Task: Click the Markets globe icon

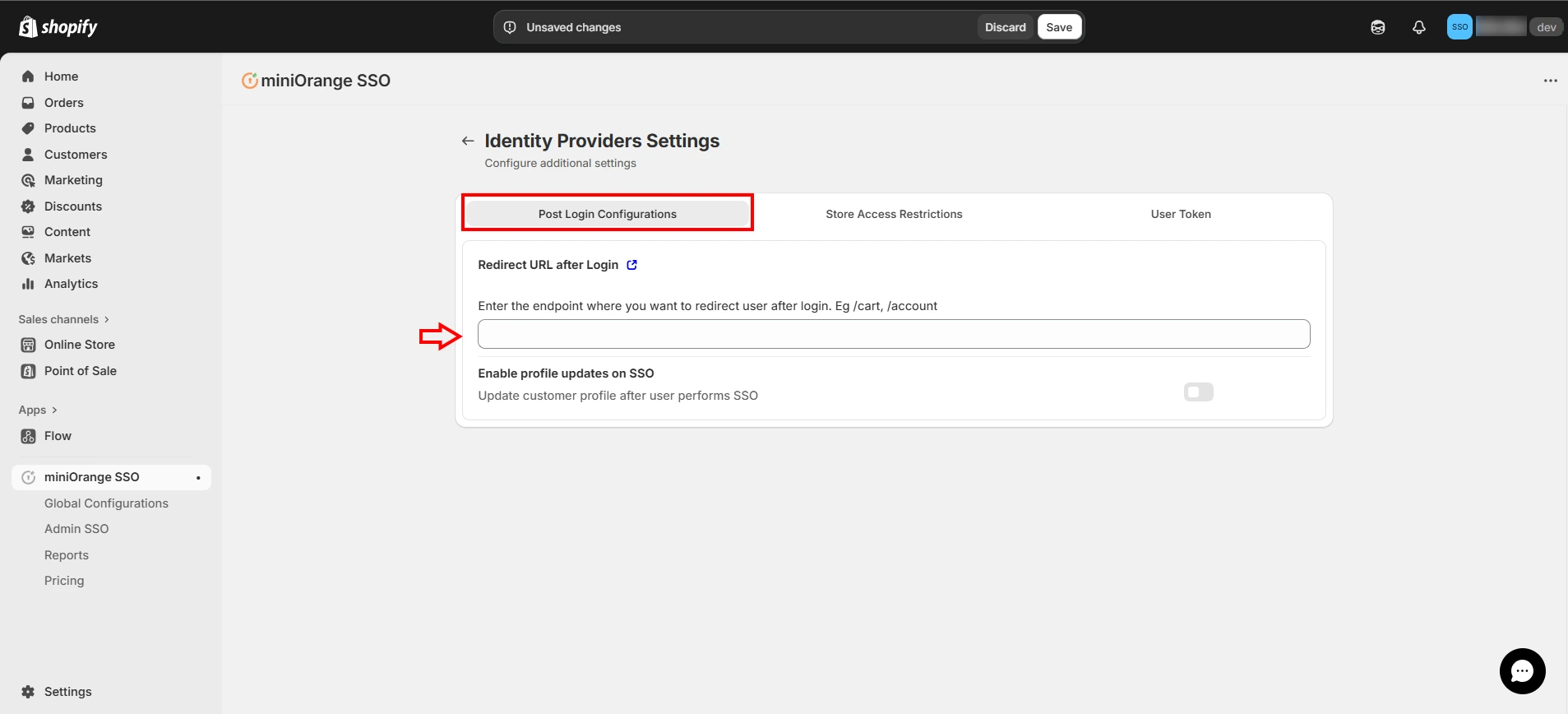Action: [28, 258]
